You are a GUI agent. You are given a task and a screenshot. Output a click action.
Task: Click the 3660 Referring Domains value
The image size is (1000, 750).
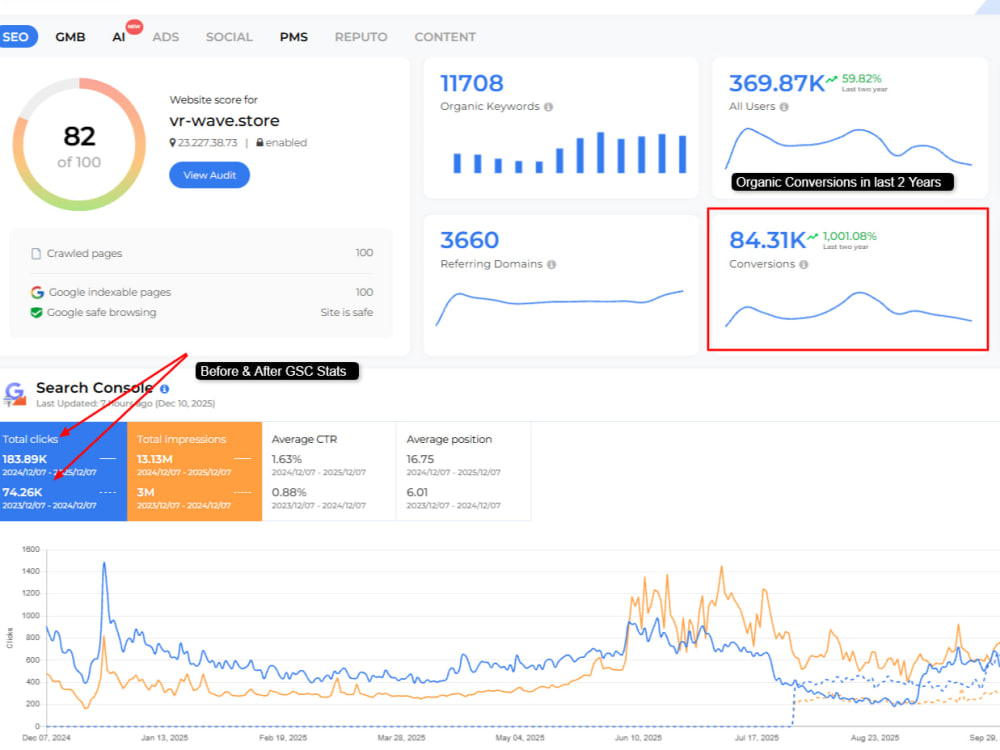[x=469, y=240]
